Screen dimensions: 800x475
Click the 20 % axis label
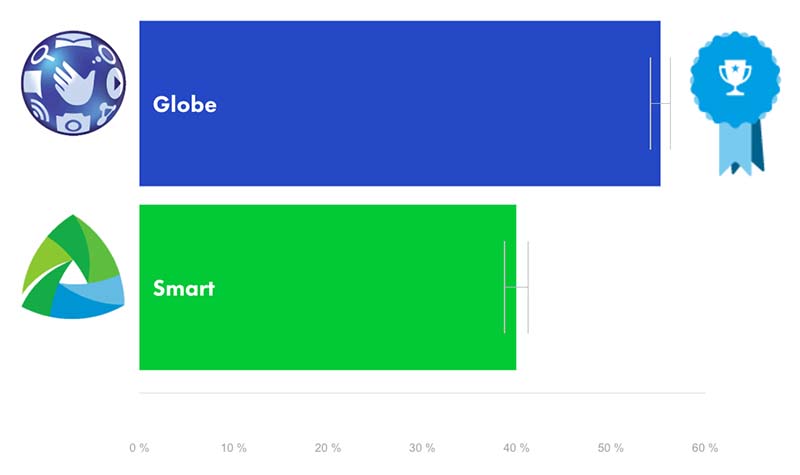[328, 448]
